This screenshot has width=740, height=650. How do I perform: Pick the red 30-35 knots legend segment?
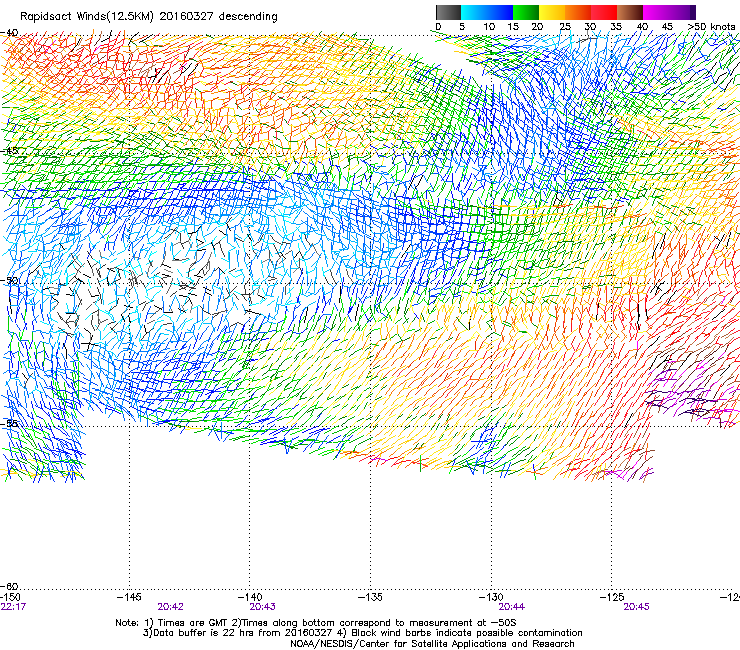point(604,12)
